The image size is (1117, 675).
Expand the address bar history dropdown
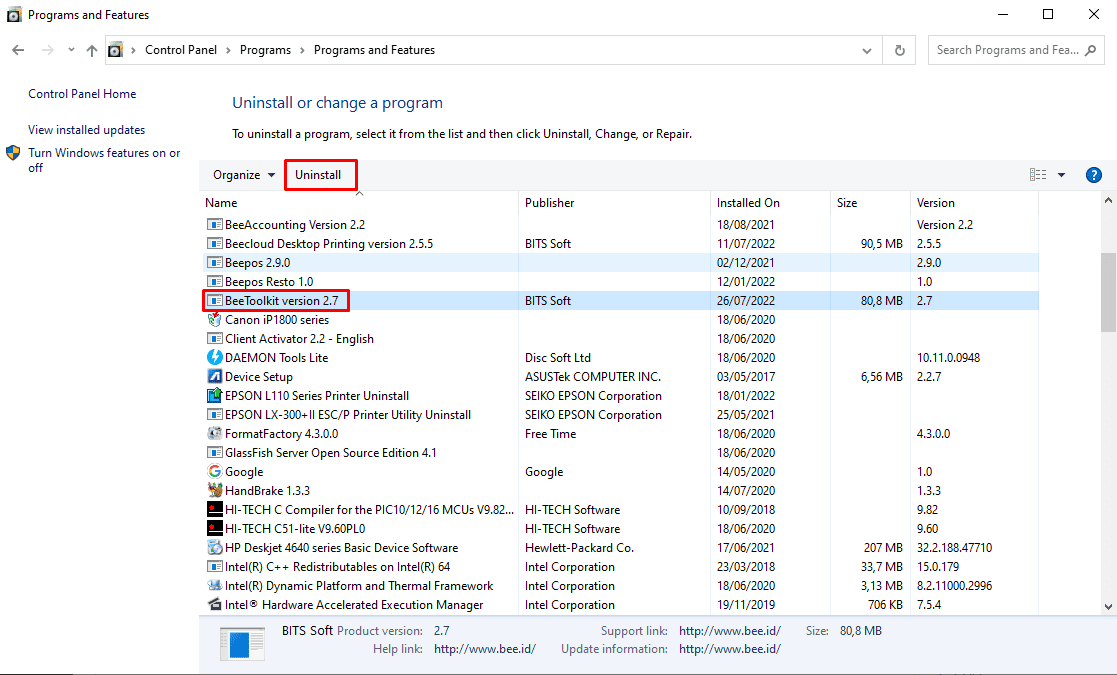(x=867, y=51)
